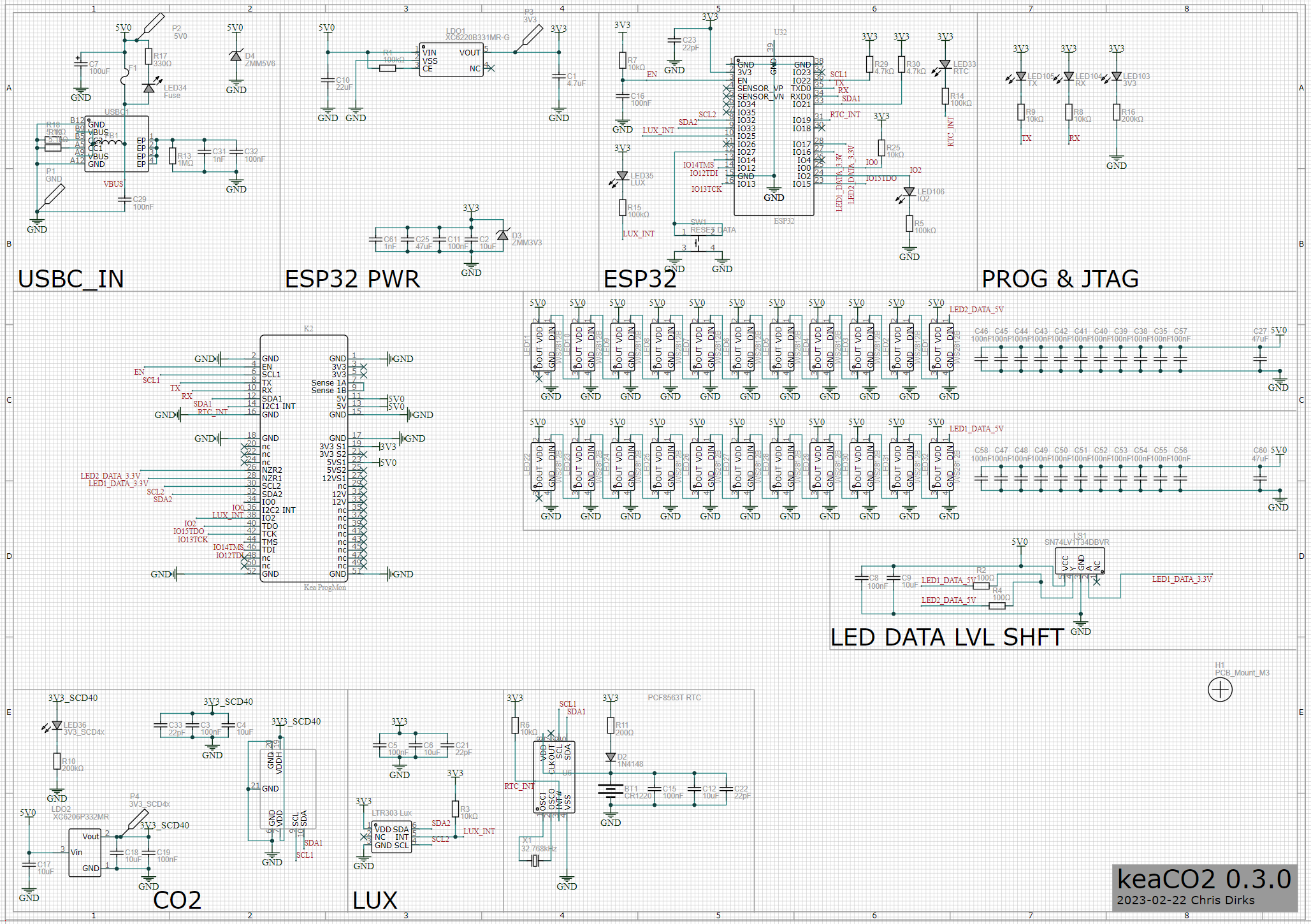Select the C27 47uF capacitor
The width and height of the screenshot is (1311, 924).
[x=1260, y=360]
